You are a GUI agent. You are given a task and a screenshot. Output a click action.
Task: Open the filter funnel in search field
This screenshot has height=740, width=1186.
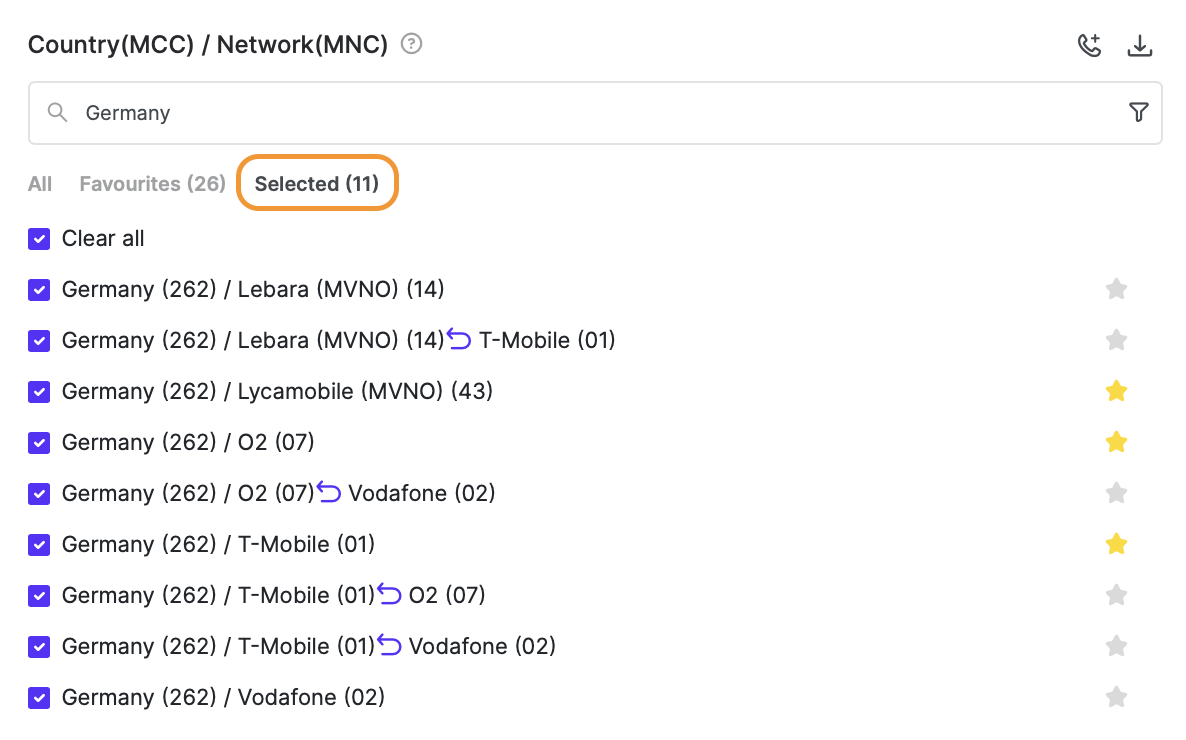(1138, 112)
